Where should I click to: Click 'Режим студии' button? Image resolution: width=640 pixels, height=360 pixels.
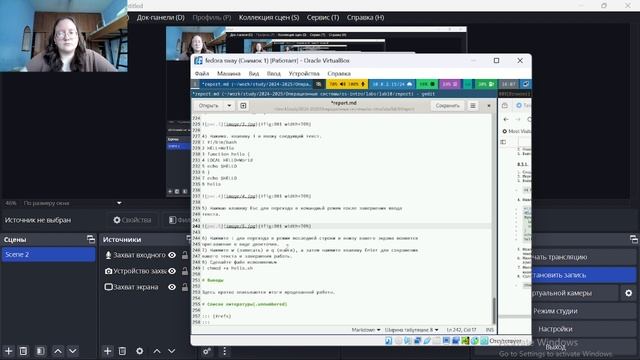584,311
